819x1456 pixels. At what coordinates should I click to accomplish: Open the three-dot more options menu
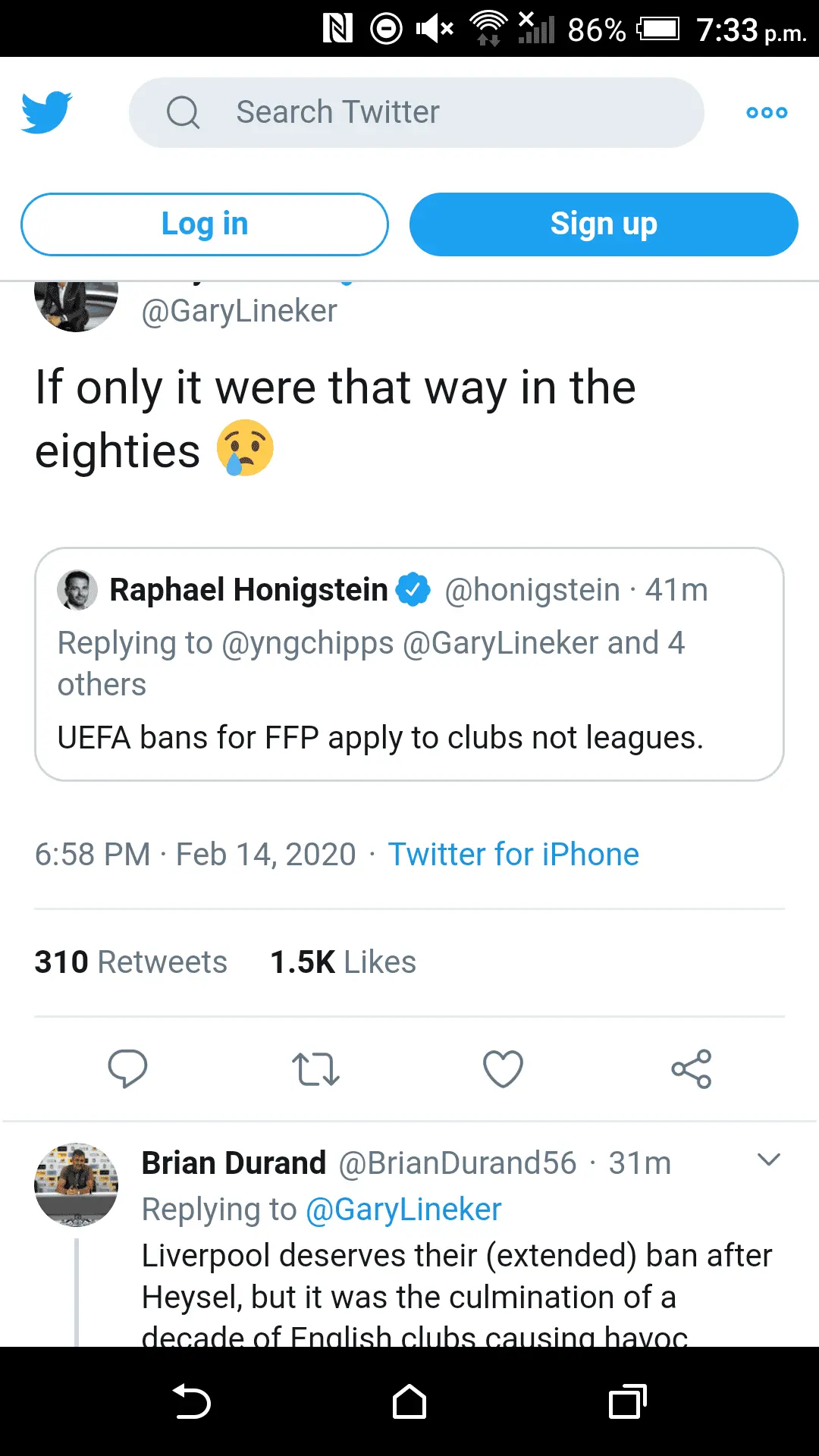767,112
